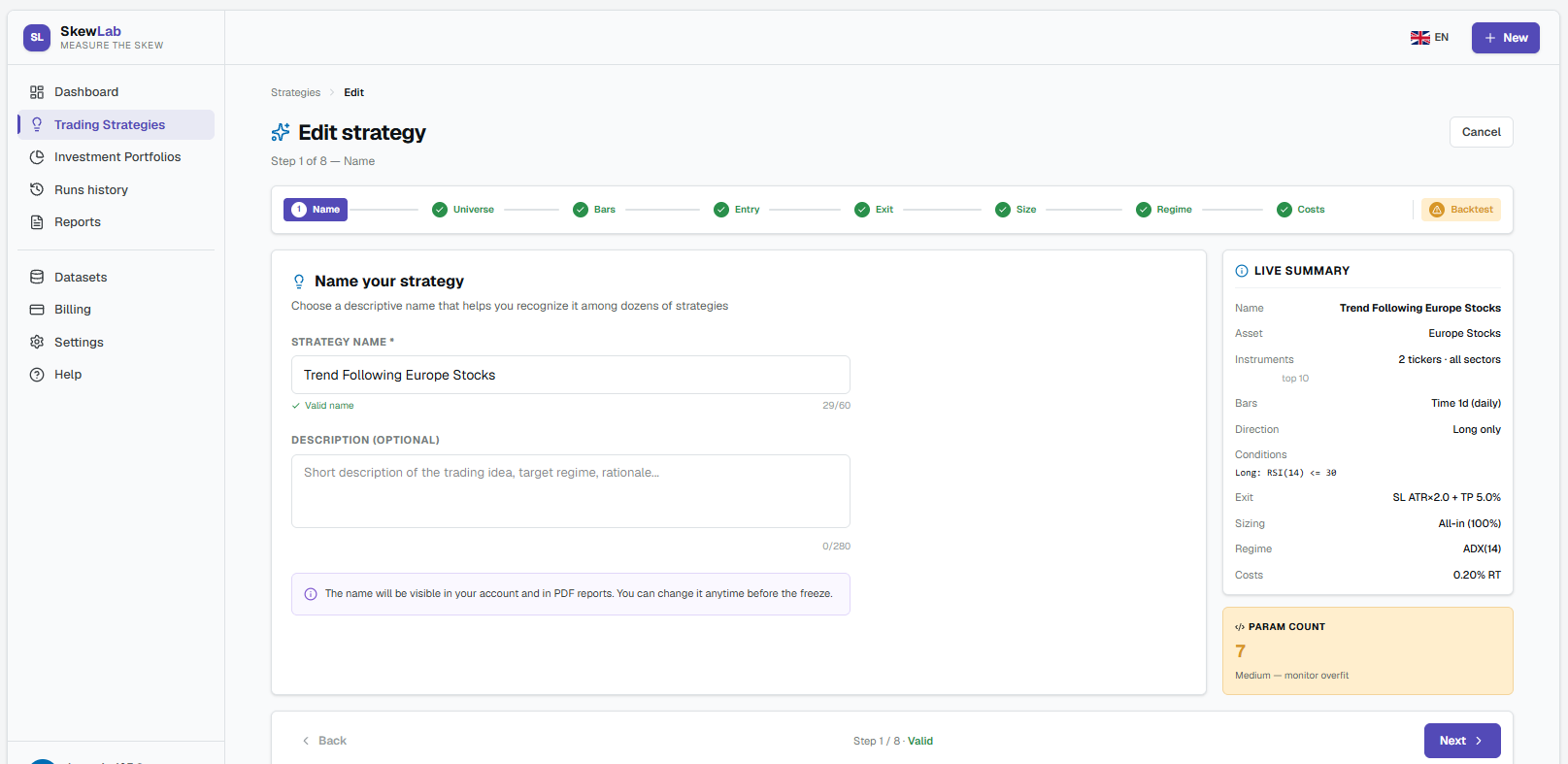1568x764 pixels.
Task: Click the Strategies breadcrumb link
Action: click(295, 93)
